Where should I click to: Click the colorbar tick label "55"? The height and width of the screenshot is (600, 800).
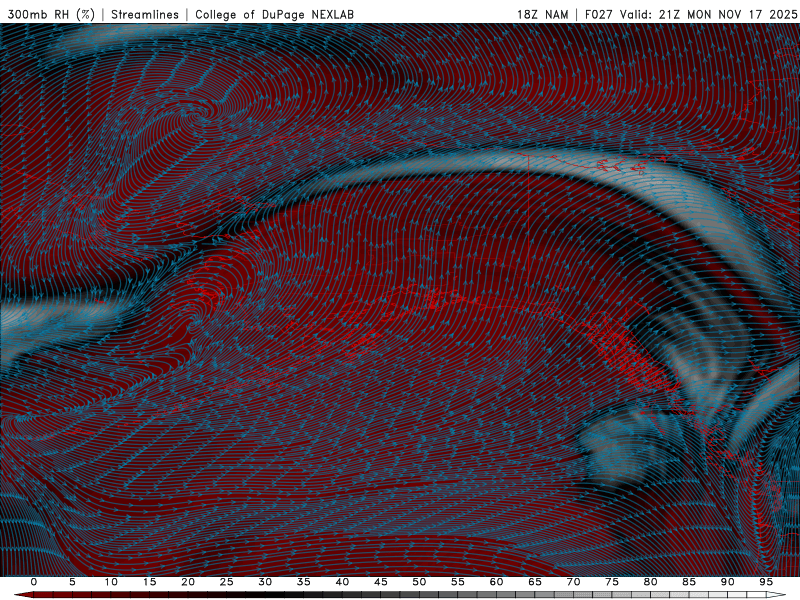[457, 582]
